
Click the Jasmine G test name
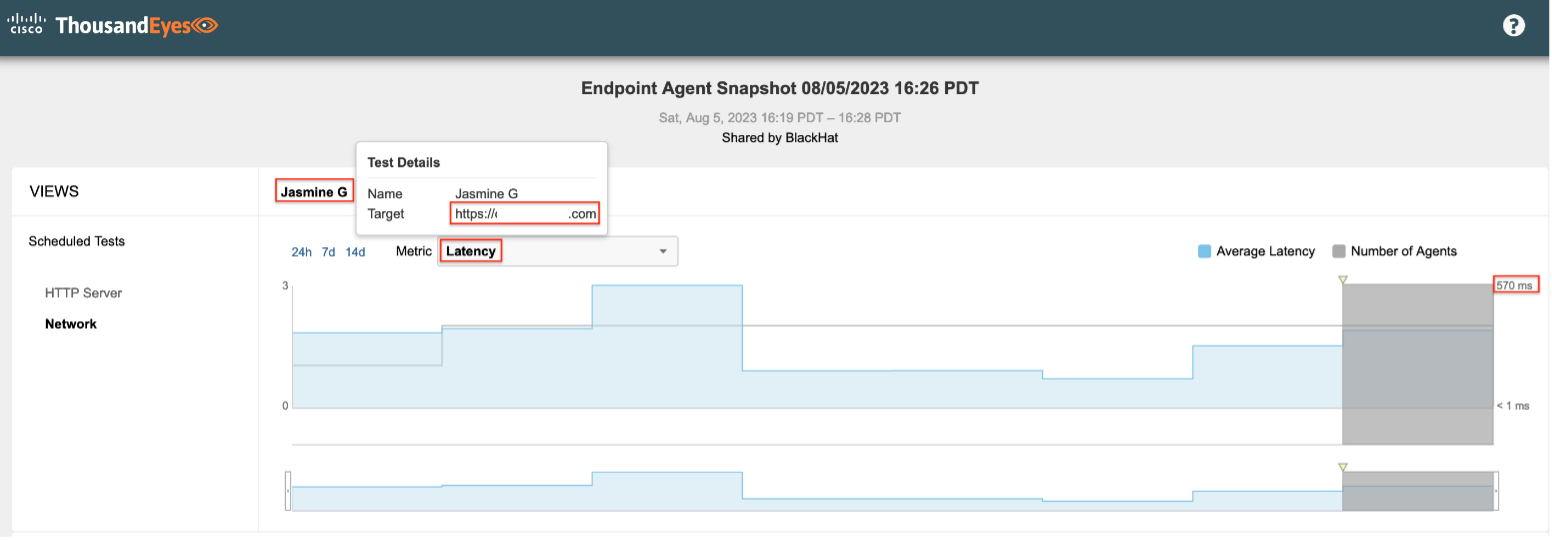[314, 191]
